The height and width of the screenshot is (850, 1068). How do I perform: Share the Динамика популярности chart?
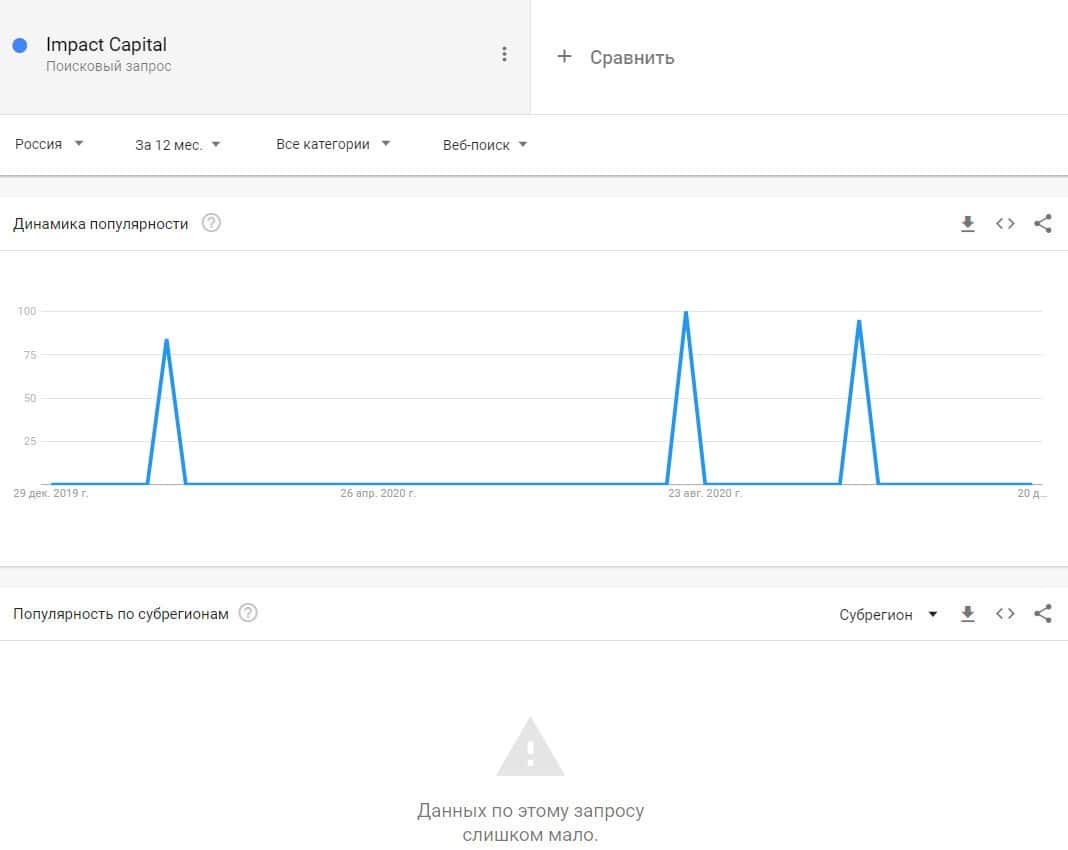pyautogui.click(x=1043, y=223)
